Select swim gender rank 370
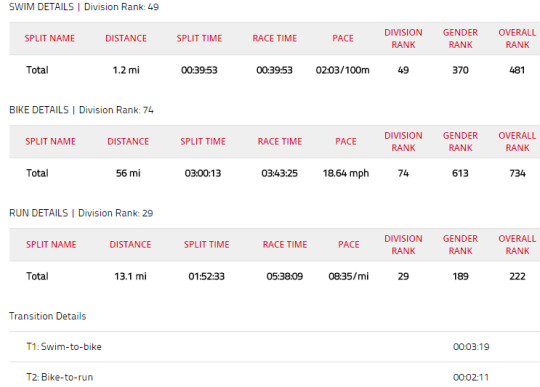The height and width of the screenshot is (387, 540). [x=460, y=70]
